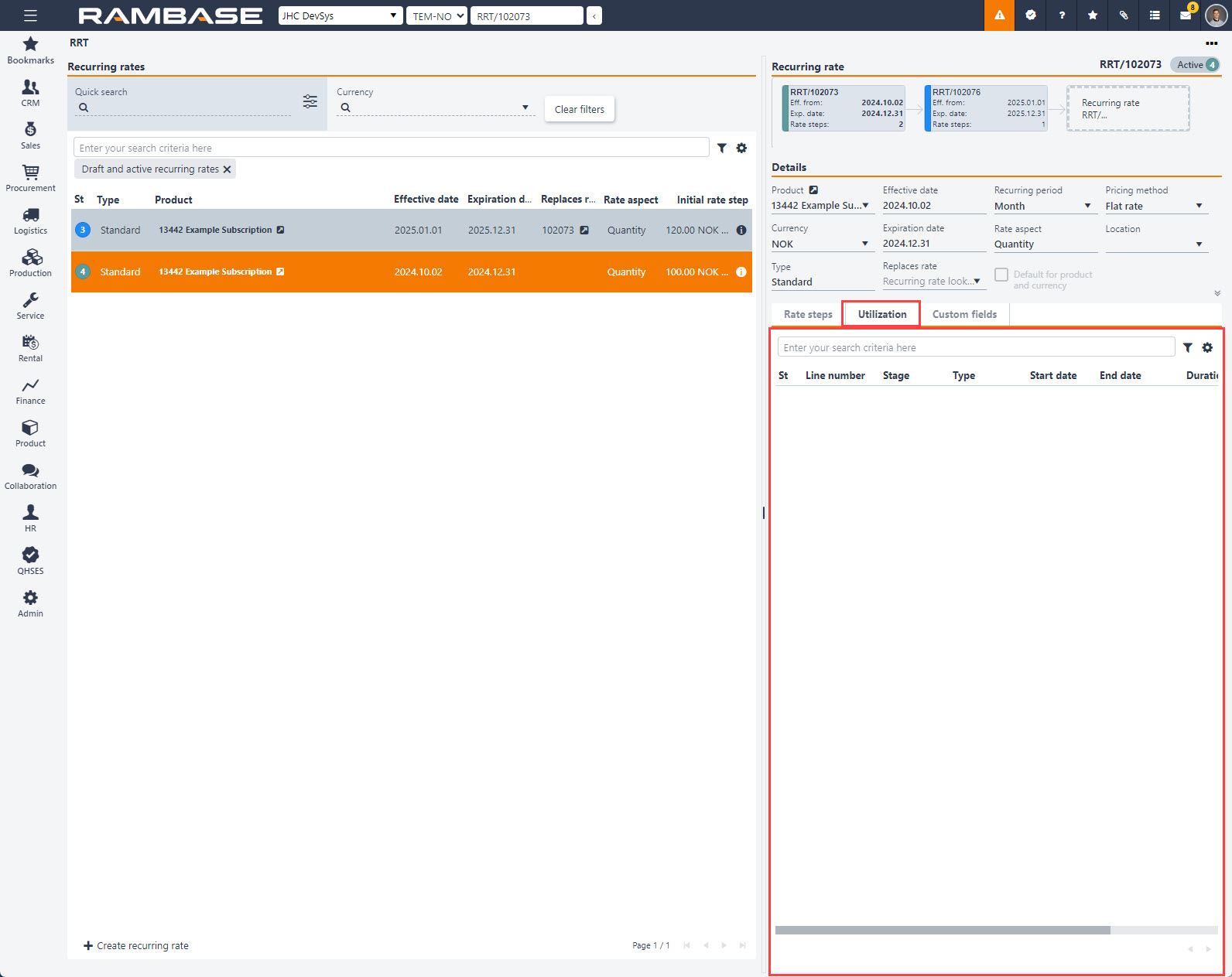Switch to the Rate steps tab
Viewport: 1232px width, 977px height.
click(x=807, y=314)
